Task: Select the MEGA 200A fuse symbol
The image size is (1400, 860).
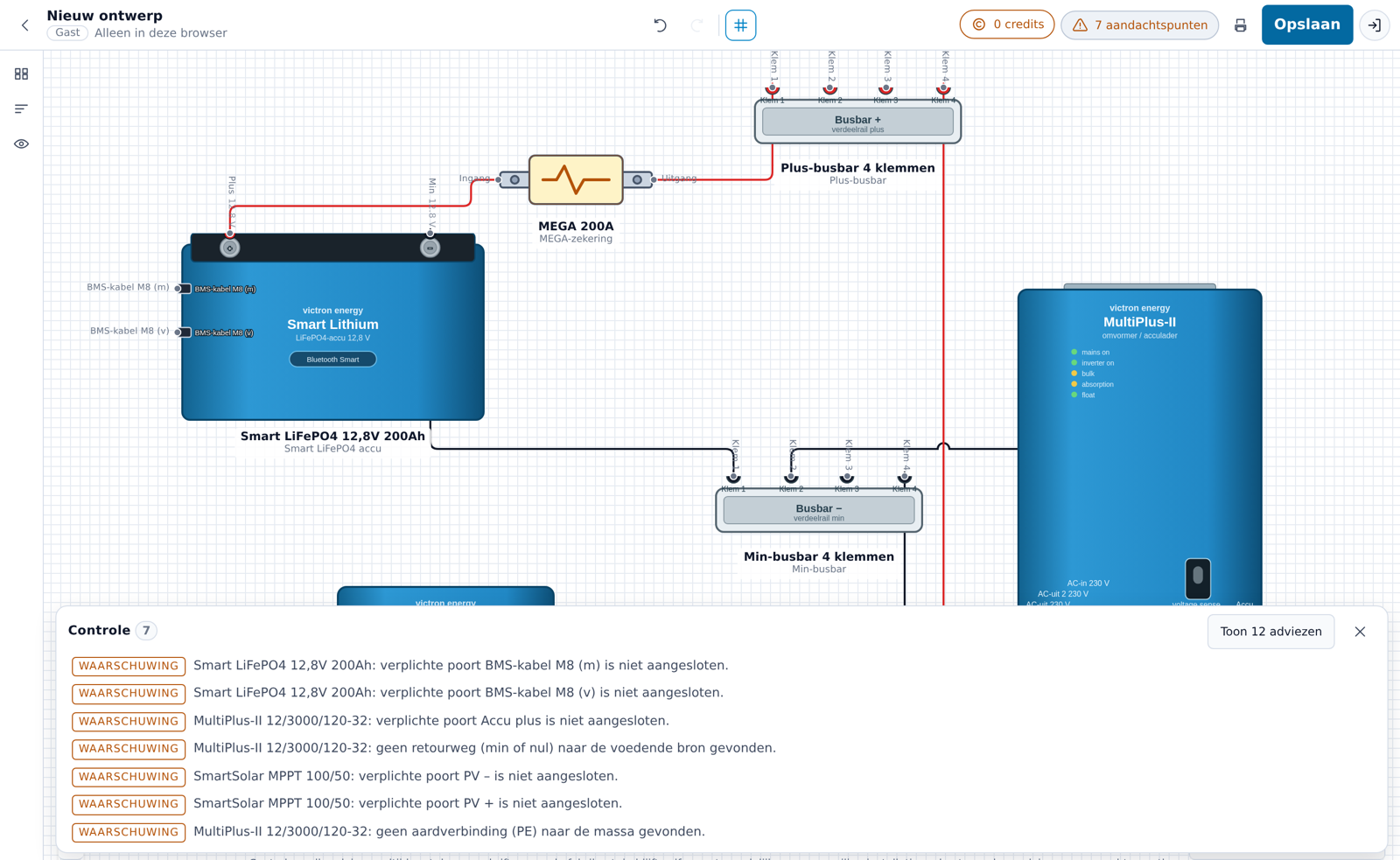Action: pos(576,179)
